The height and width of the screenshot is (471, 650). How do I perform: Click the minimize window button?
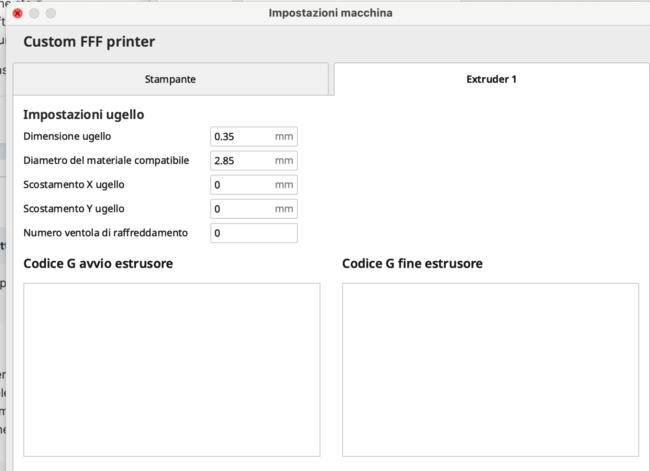(34, 13)
